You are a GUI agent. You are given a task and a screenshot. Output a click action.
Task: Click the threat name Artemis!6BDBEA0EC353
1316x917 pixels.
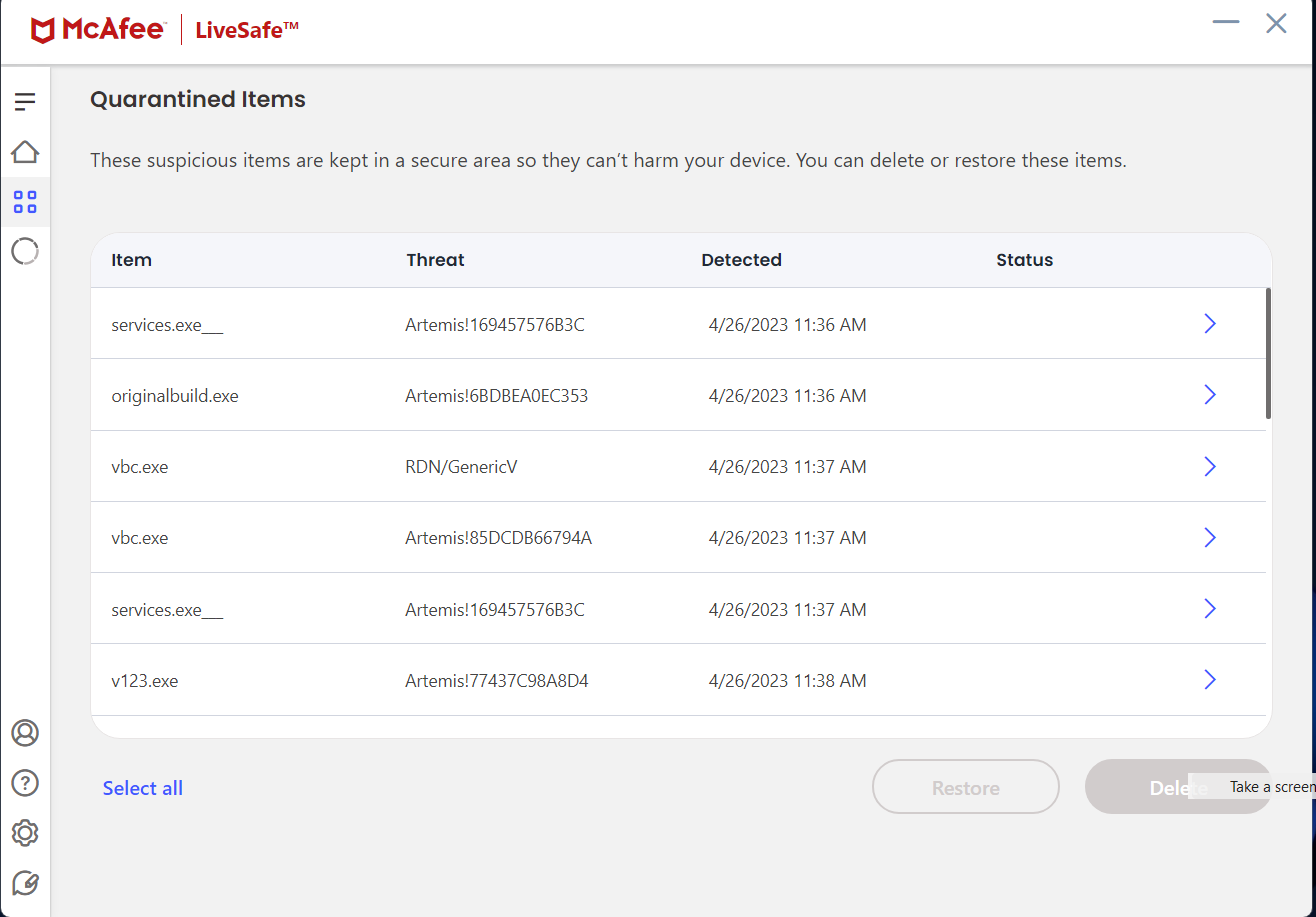point(496,396)
